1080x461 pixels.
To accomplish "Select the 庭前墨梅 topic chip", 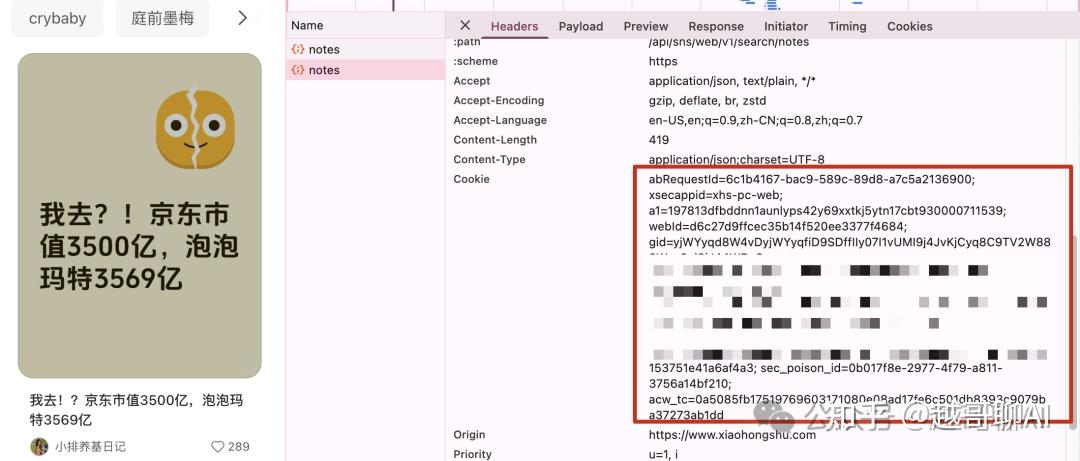I will click(163, 19).
